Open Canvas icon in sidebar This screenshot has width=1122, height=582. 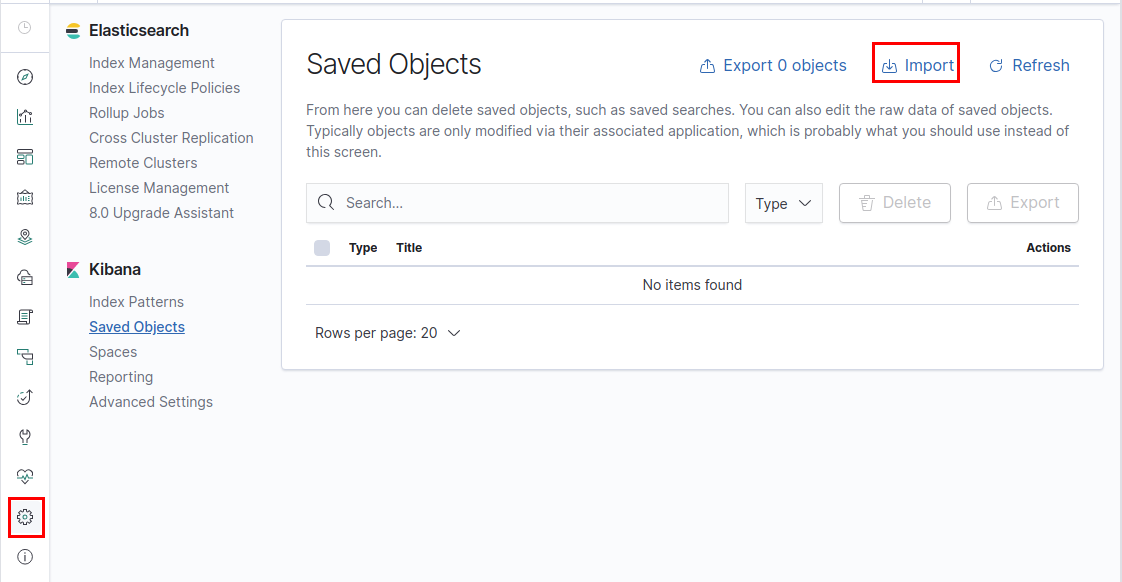24,197
